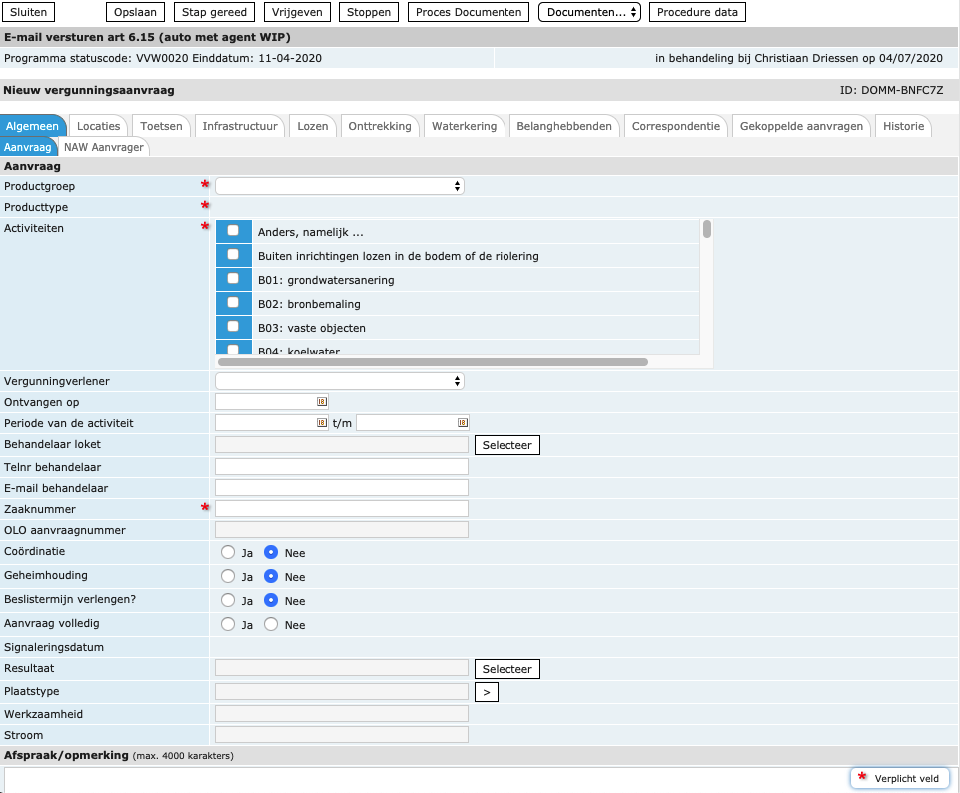Select Ja for Coördinatie

pos(228,553)
